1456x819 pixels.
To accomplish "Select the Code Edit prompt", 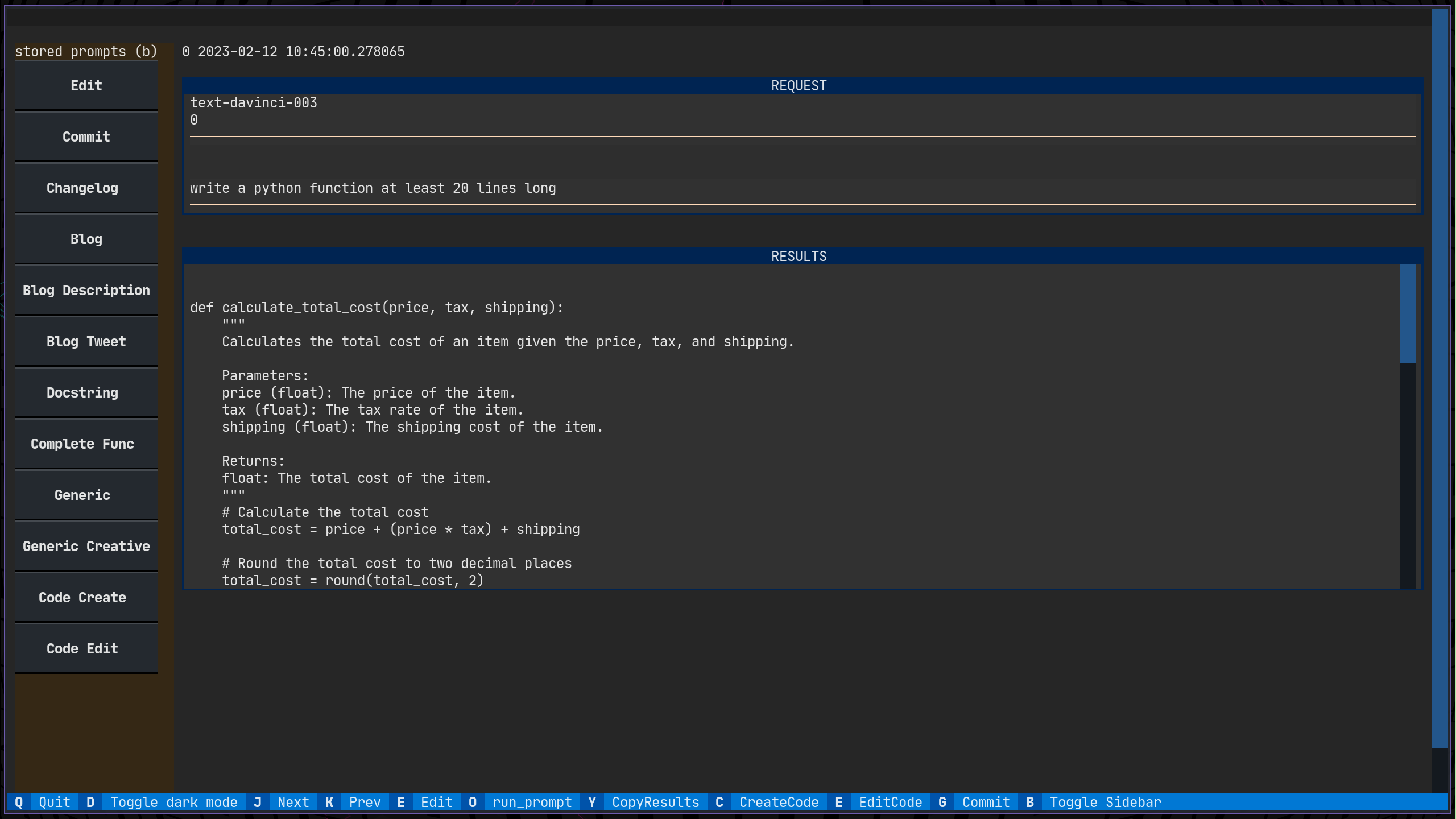I will 86,648.
